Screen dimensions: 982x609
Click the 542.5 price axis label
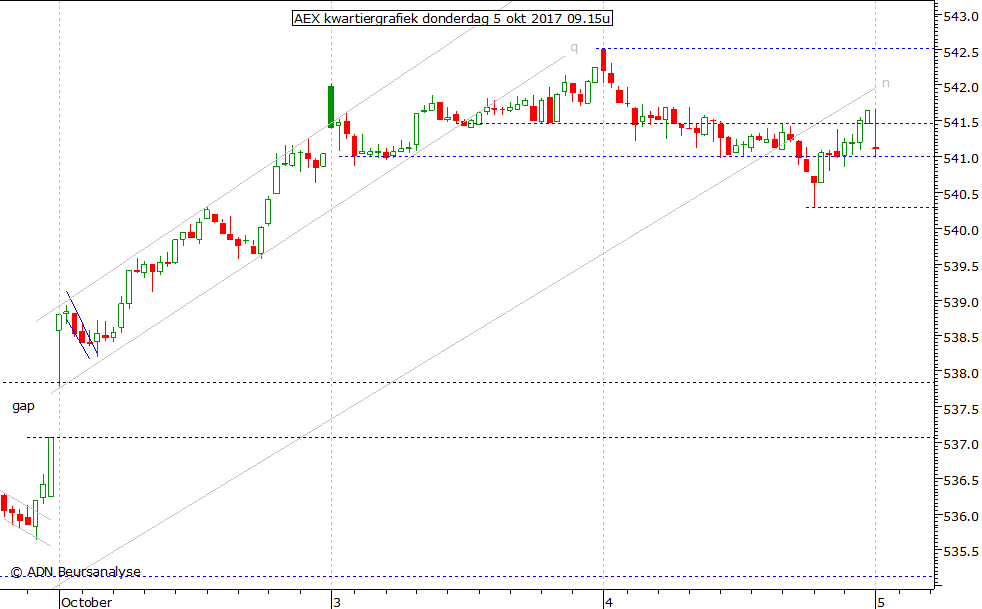click(960, 53)
